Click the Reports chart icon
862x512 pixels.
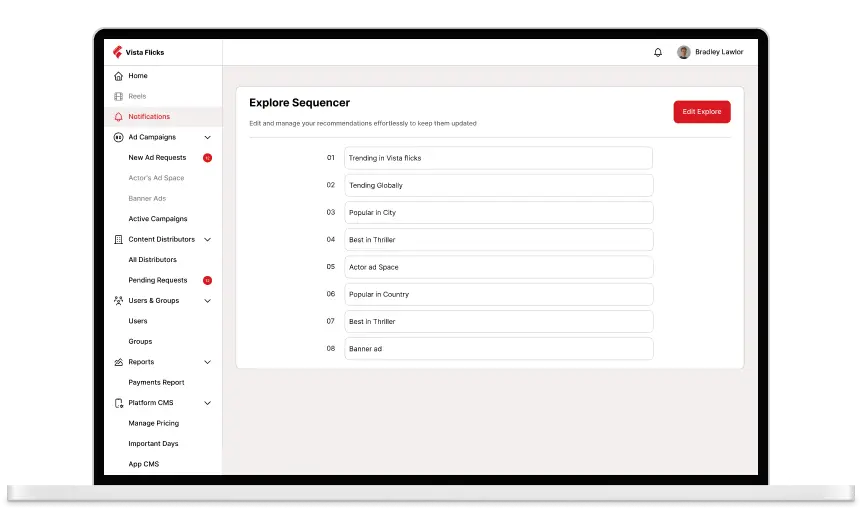pyautogui.click(x=119, y=362)
